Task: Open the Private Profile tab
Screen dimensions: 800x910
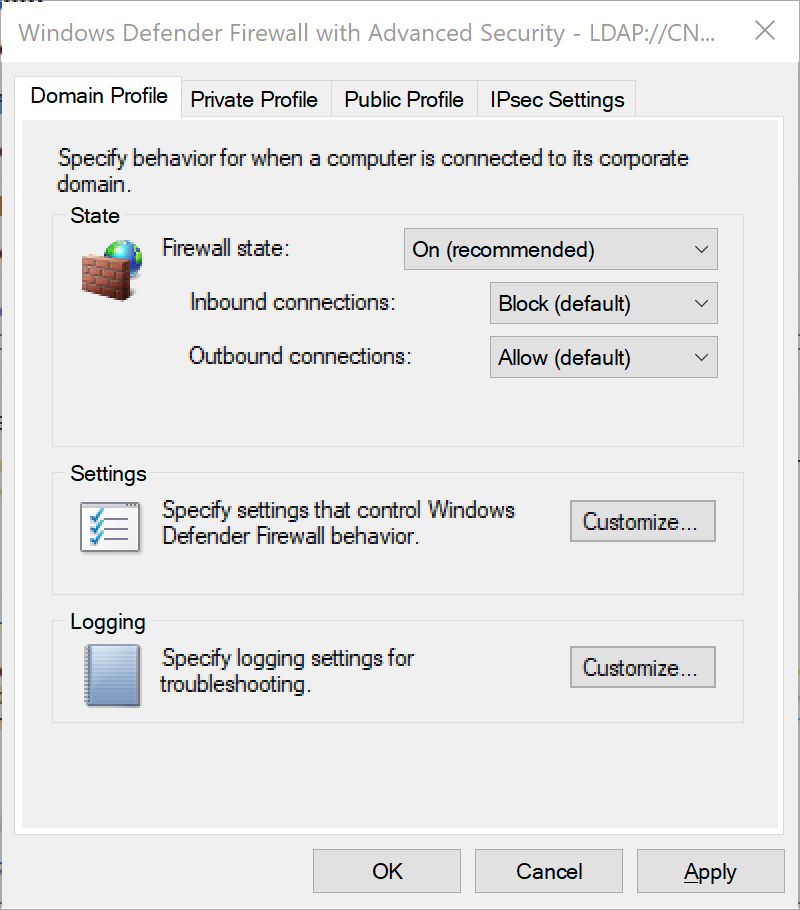Action: [x=254, y=100]
